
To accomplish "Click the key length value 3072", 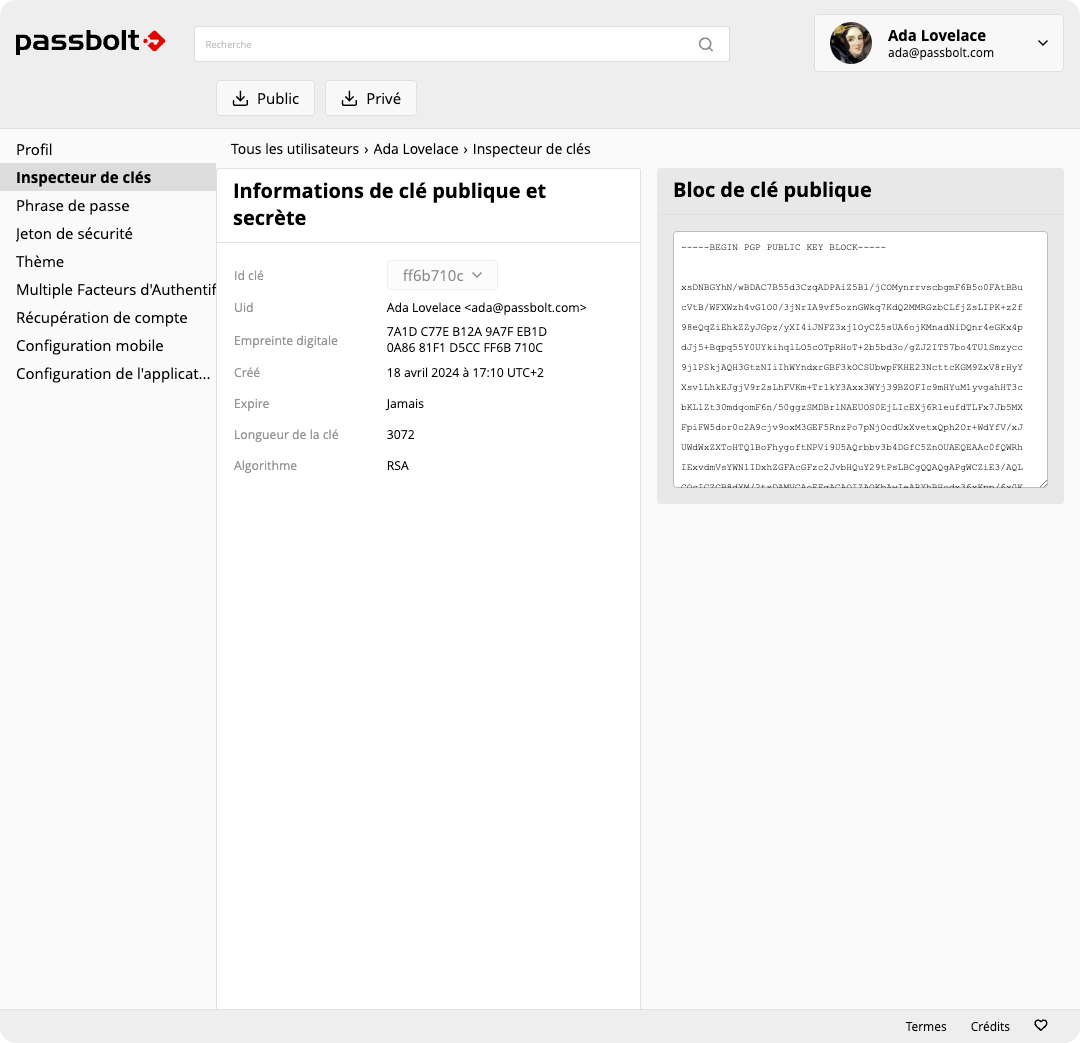I will click(x=400, y=435).
